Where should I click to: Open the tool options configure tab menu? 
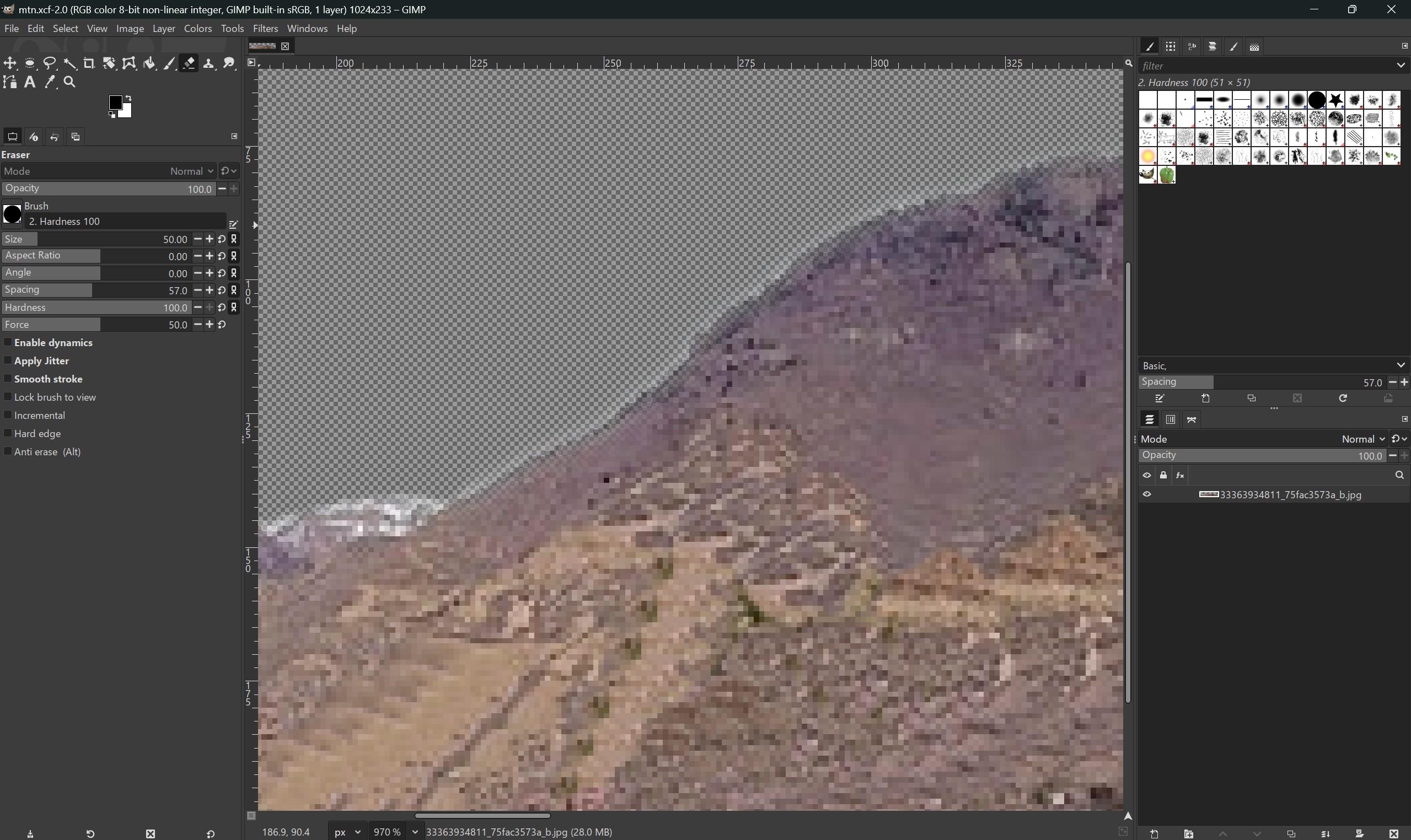234,136
